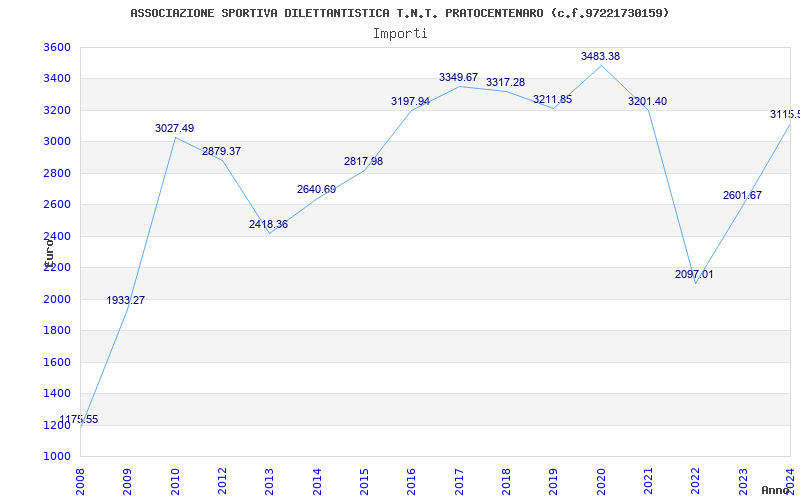Click the x-axis year label 2008
The height and width of the screenshot is (500, 800).
80,482
